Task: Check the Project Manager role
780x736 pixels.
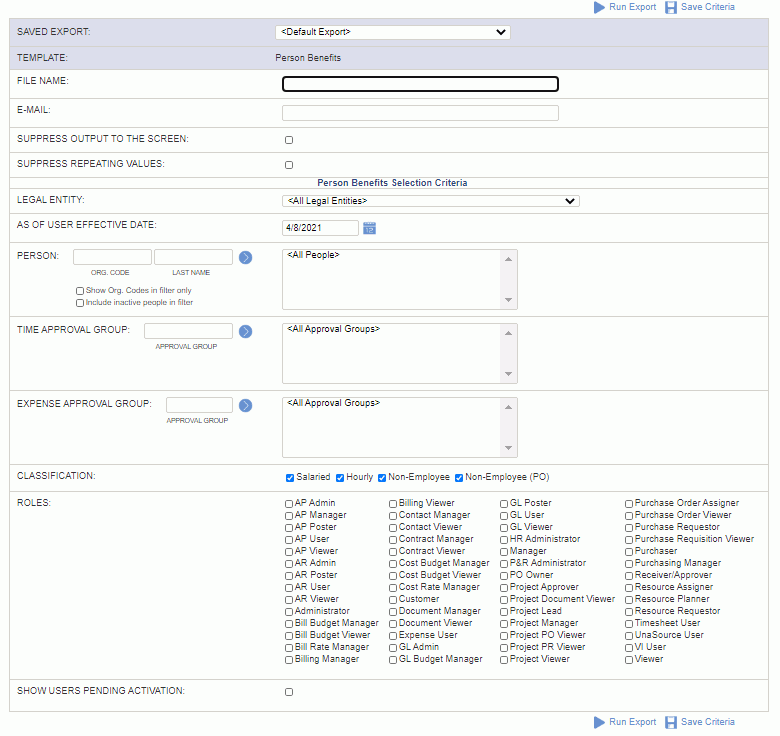Action: 504,624
